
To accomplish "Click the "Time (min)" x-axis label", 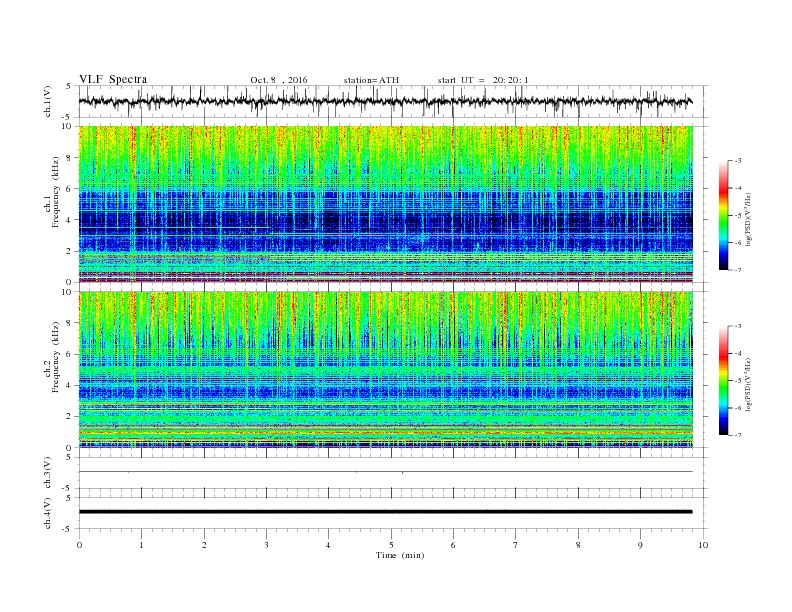I will pyautogui.click(x=400, y=555).
